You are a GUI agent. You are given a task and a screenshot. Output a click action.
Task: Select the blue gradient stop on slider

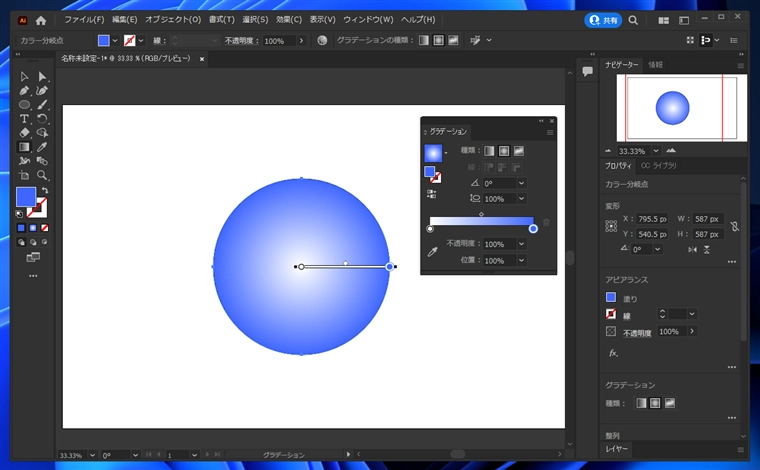[x=533, y=229]
